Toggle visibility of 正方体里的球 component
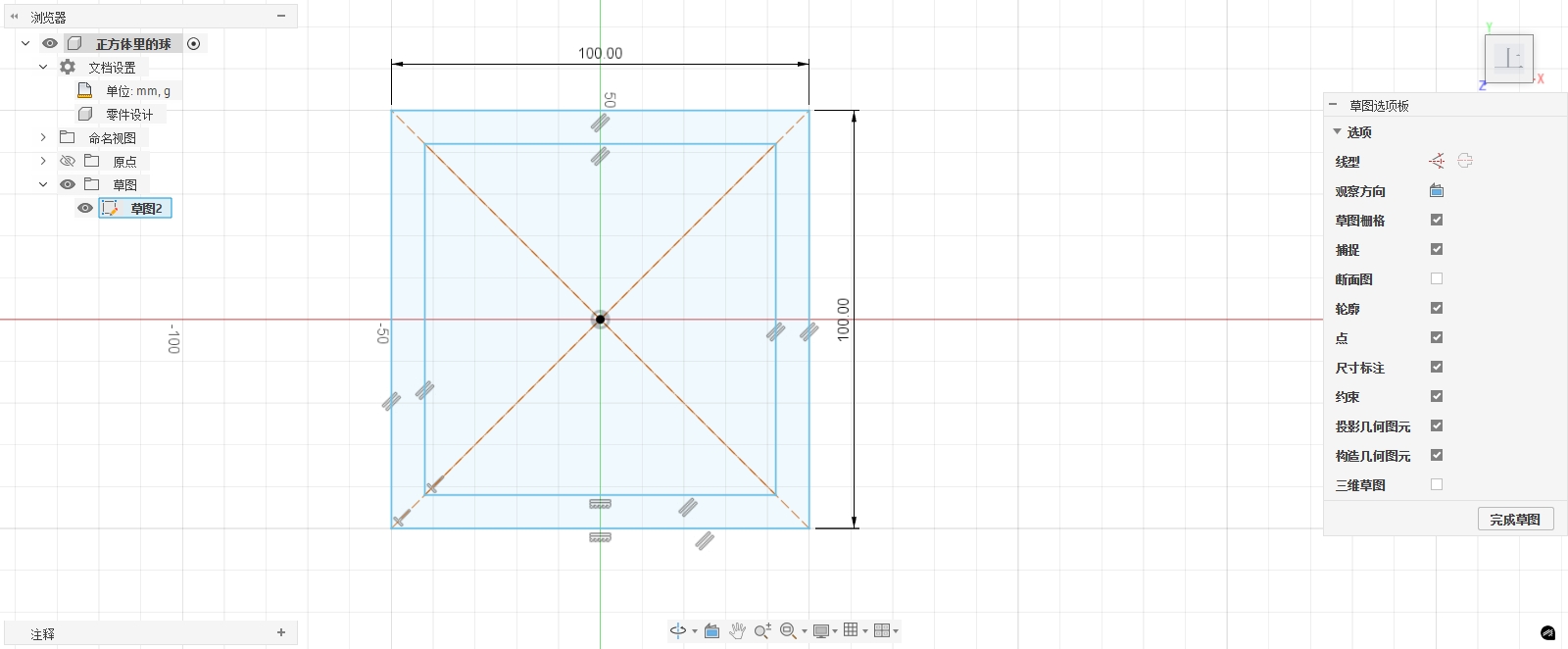 tap(50, 43)
